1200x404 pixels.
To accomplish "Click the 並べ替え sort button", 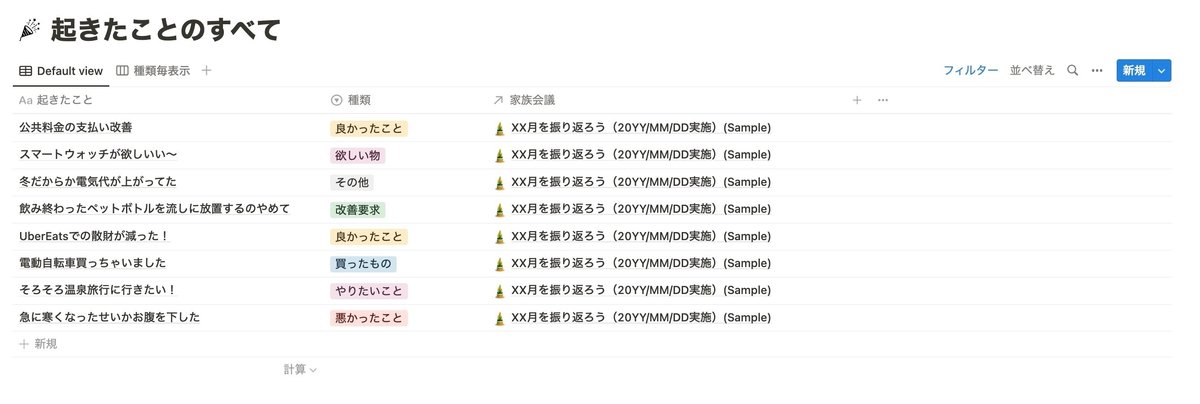I will (x=1032, y=71).
